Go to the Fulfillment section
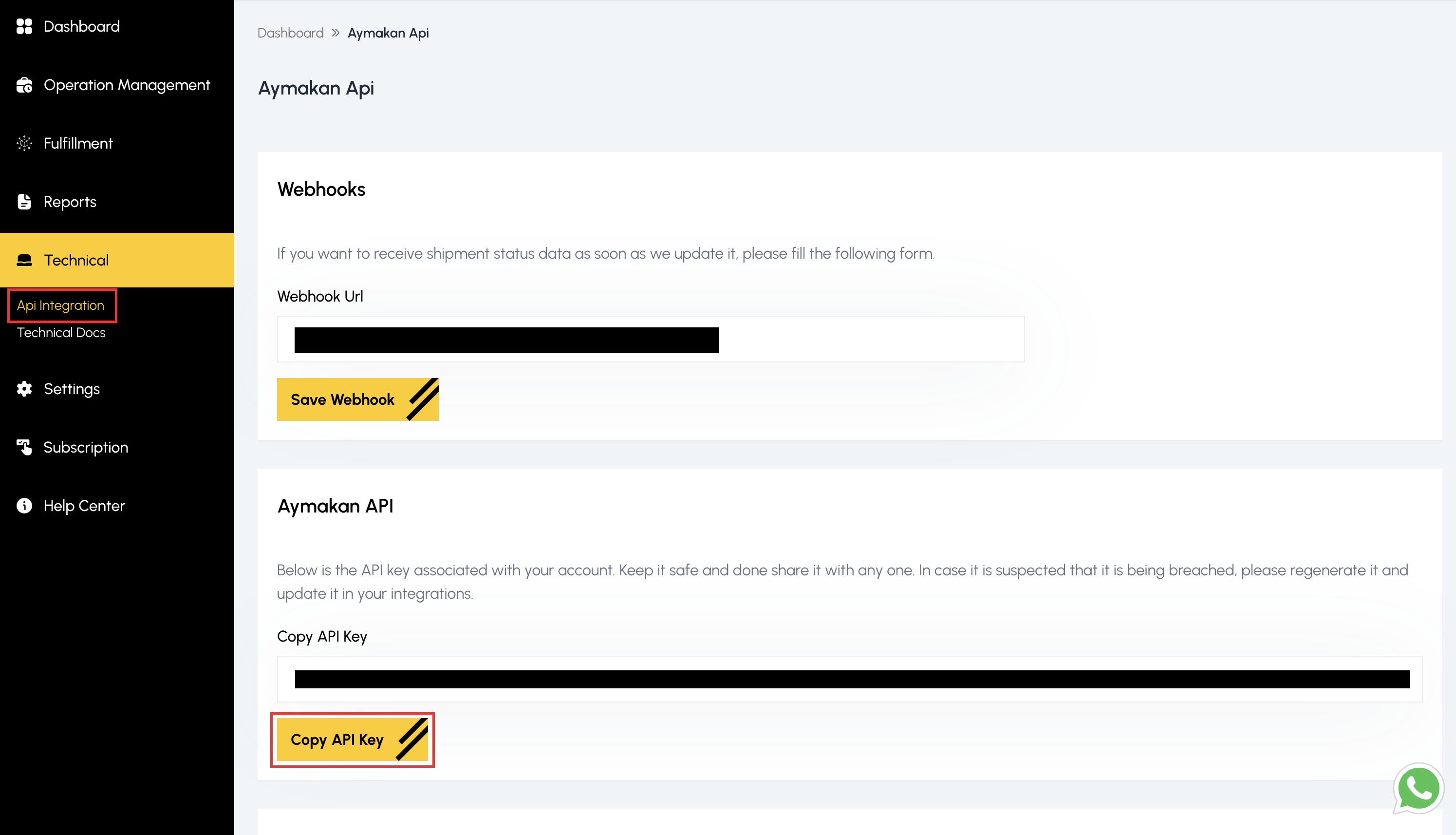The image size is (1456, 835). coord(78,143)
